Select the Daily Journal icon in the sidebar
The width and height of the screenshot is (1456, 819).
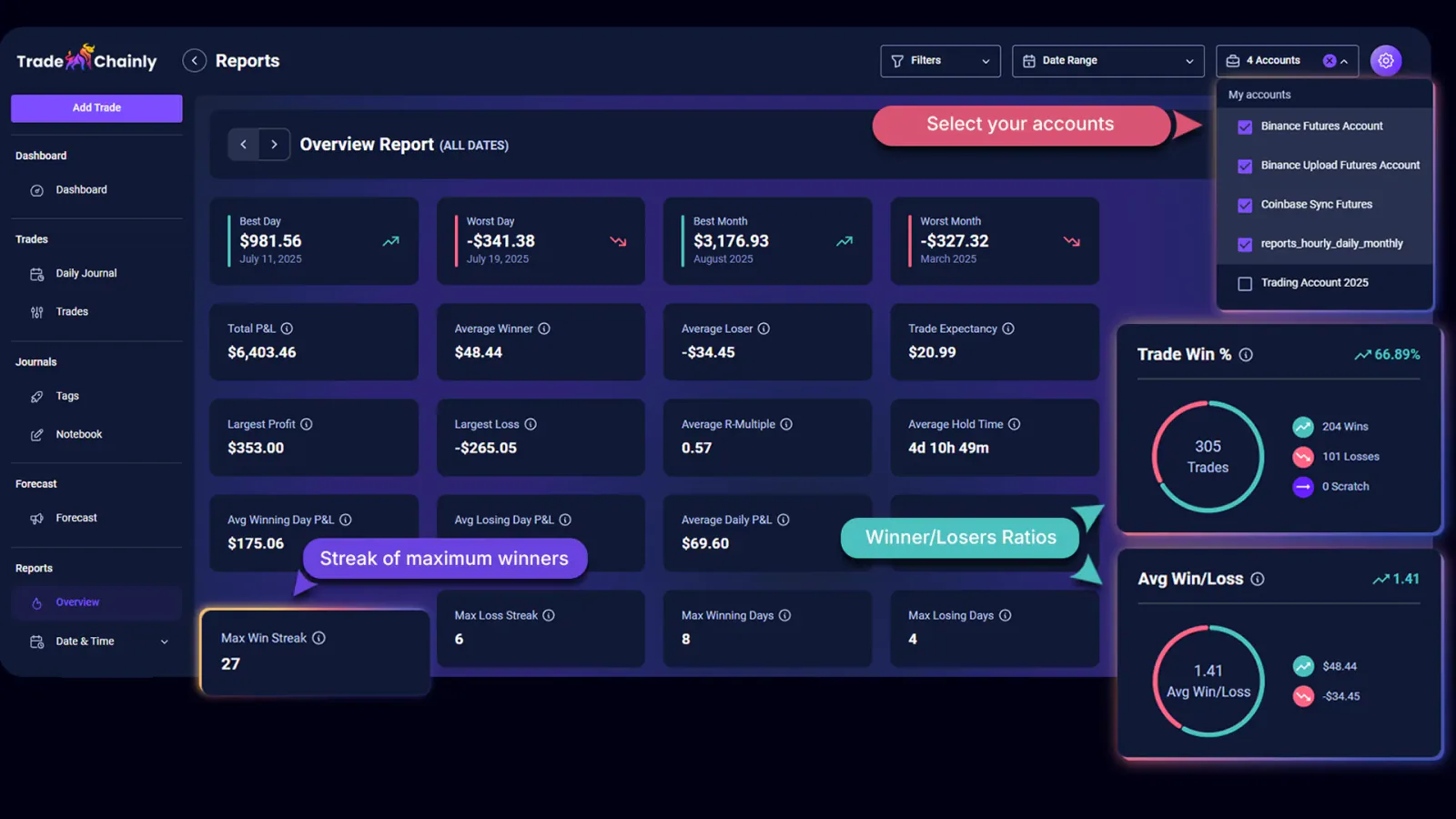pyautogui.click(x=36, y=273)
